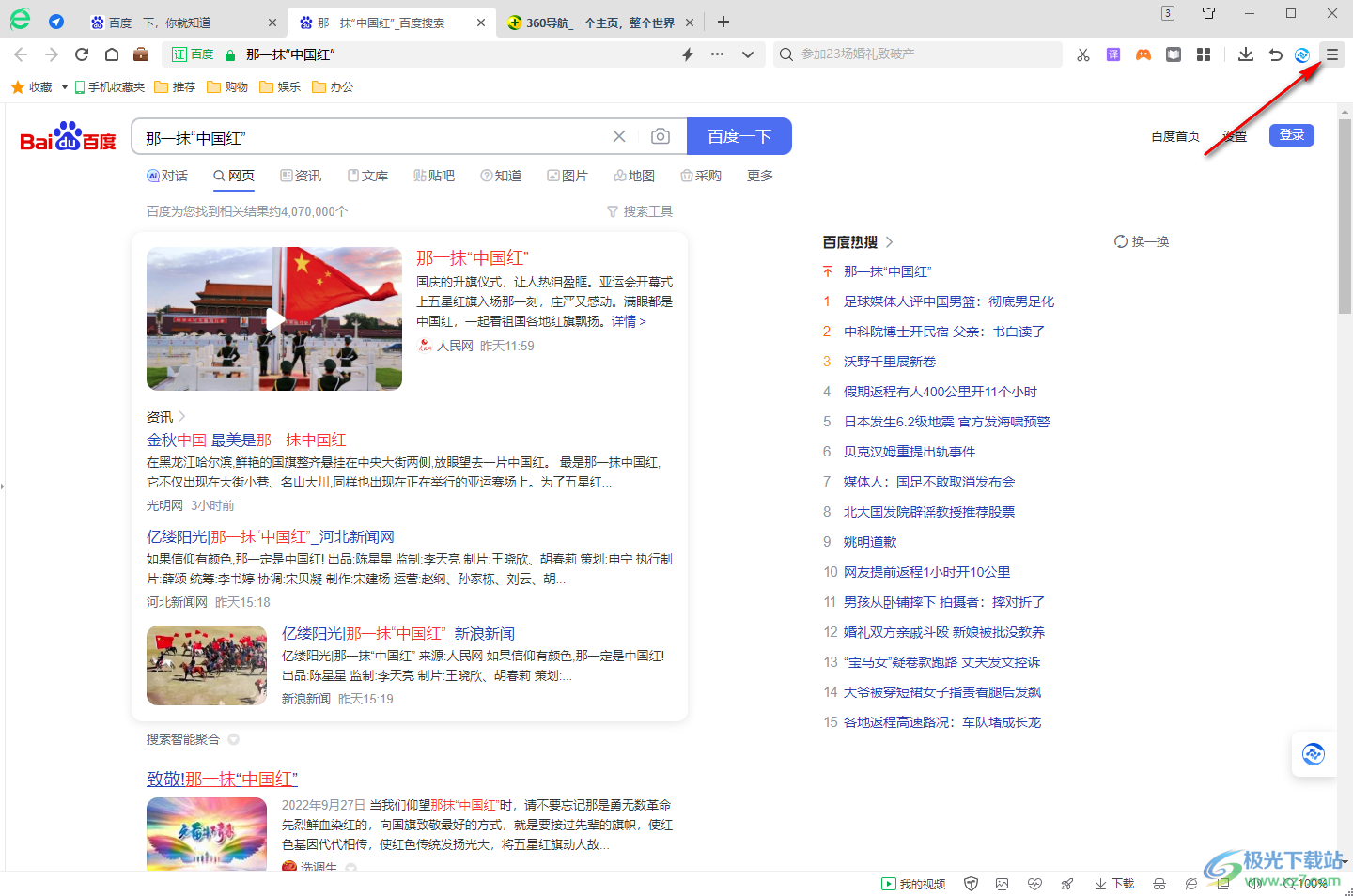Click the rocket accelerator icon in status bar

[x=1067, y=884]
